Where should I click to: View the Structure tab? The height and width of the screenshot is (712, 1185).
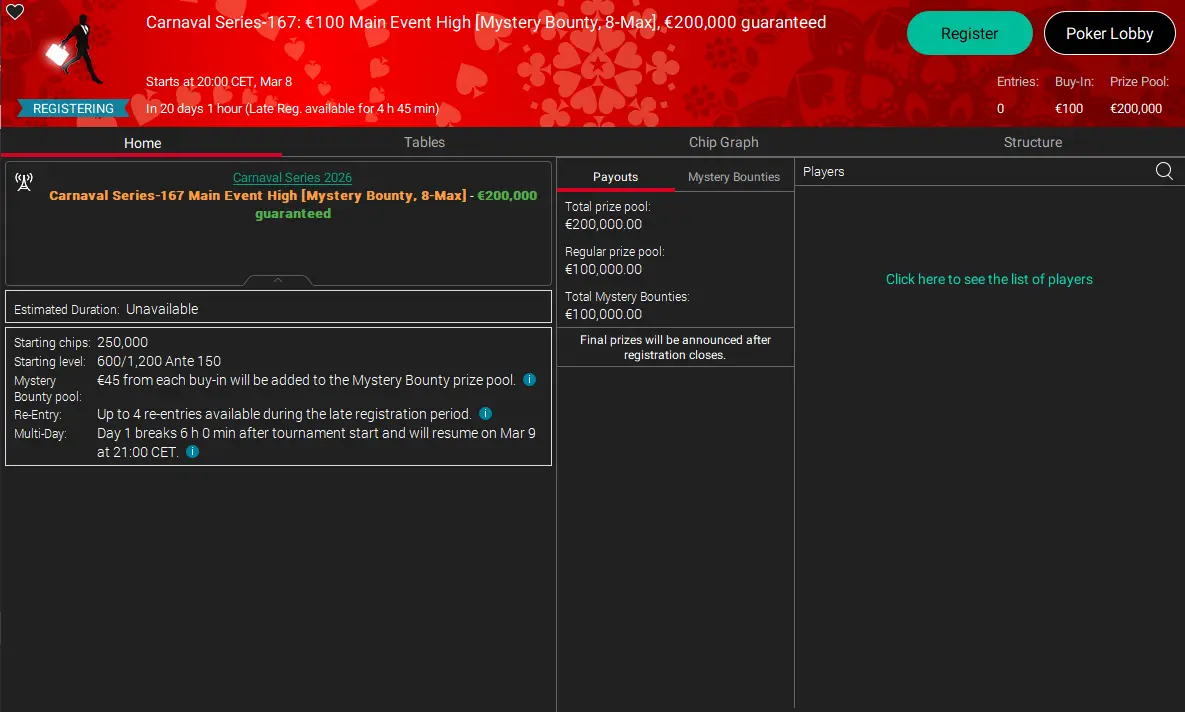[x=1032, y=142]
